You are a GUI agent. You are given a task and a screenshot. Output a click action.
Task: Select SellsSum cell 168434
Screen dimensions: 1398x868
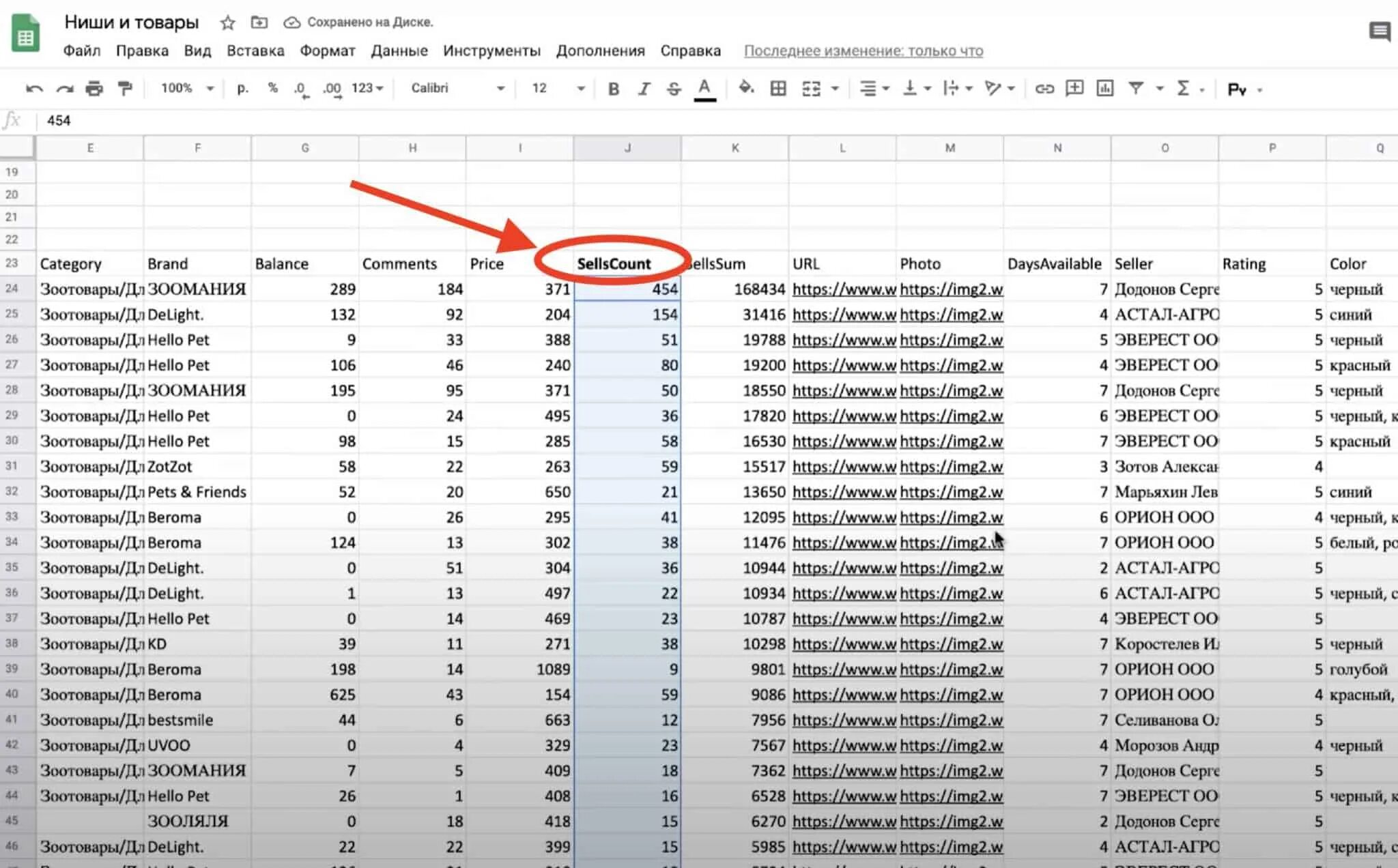[x=735, y=289]
